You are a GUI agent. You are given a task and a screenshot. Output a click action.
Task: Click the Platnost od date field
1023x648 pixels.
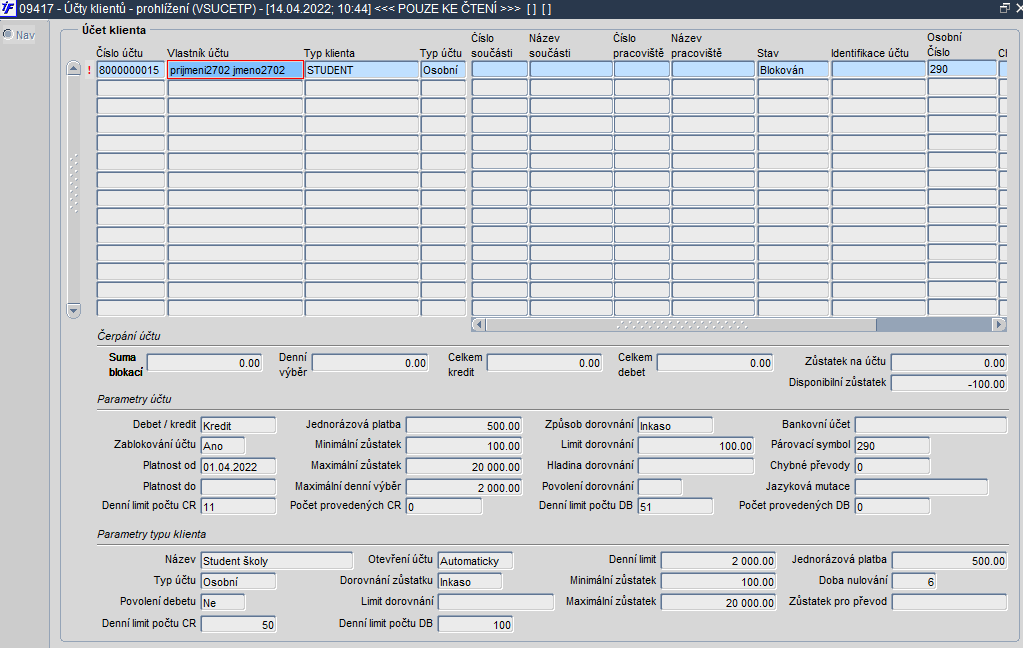(x=238, y=467)
